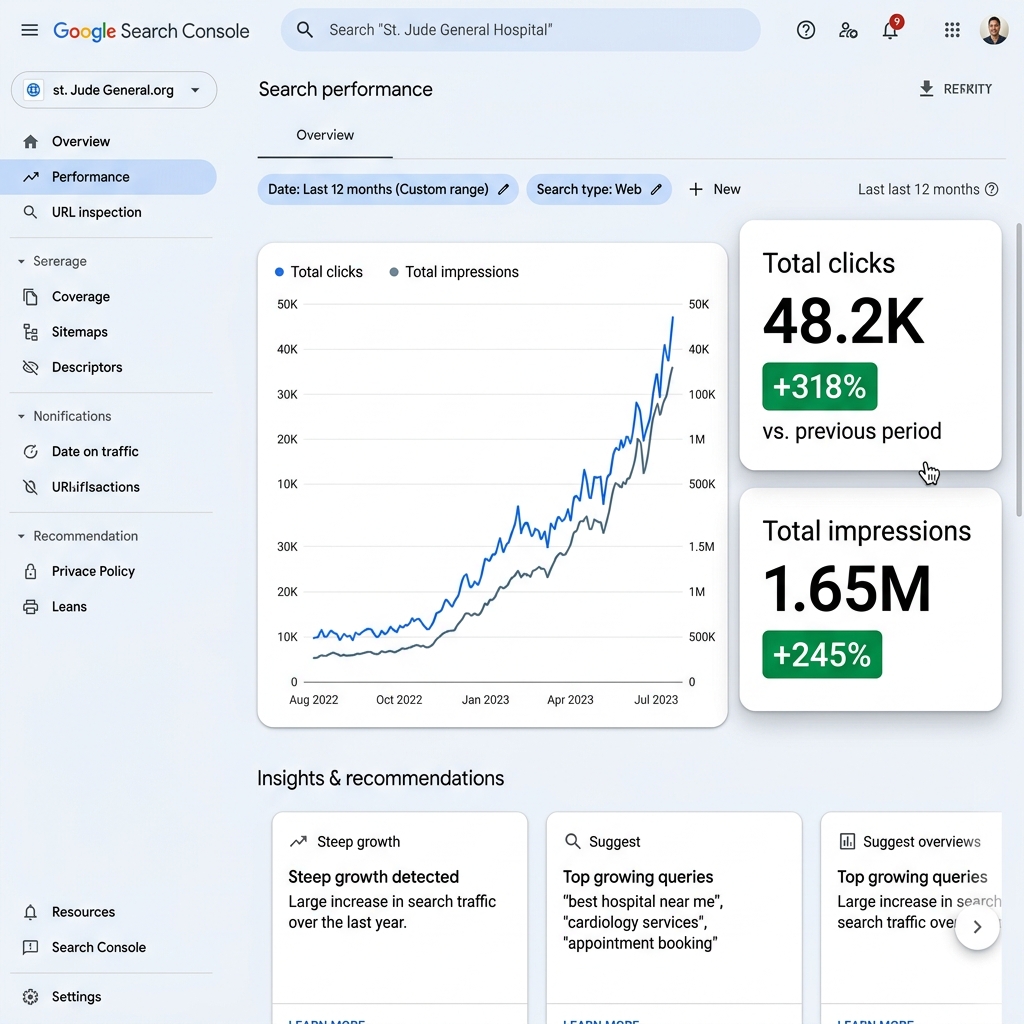The width and height of the screenshot is (1024, 1024).
Task: Toggle Total clicks series in legend
Action: coord(319,272)
